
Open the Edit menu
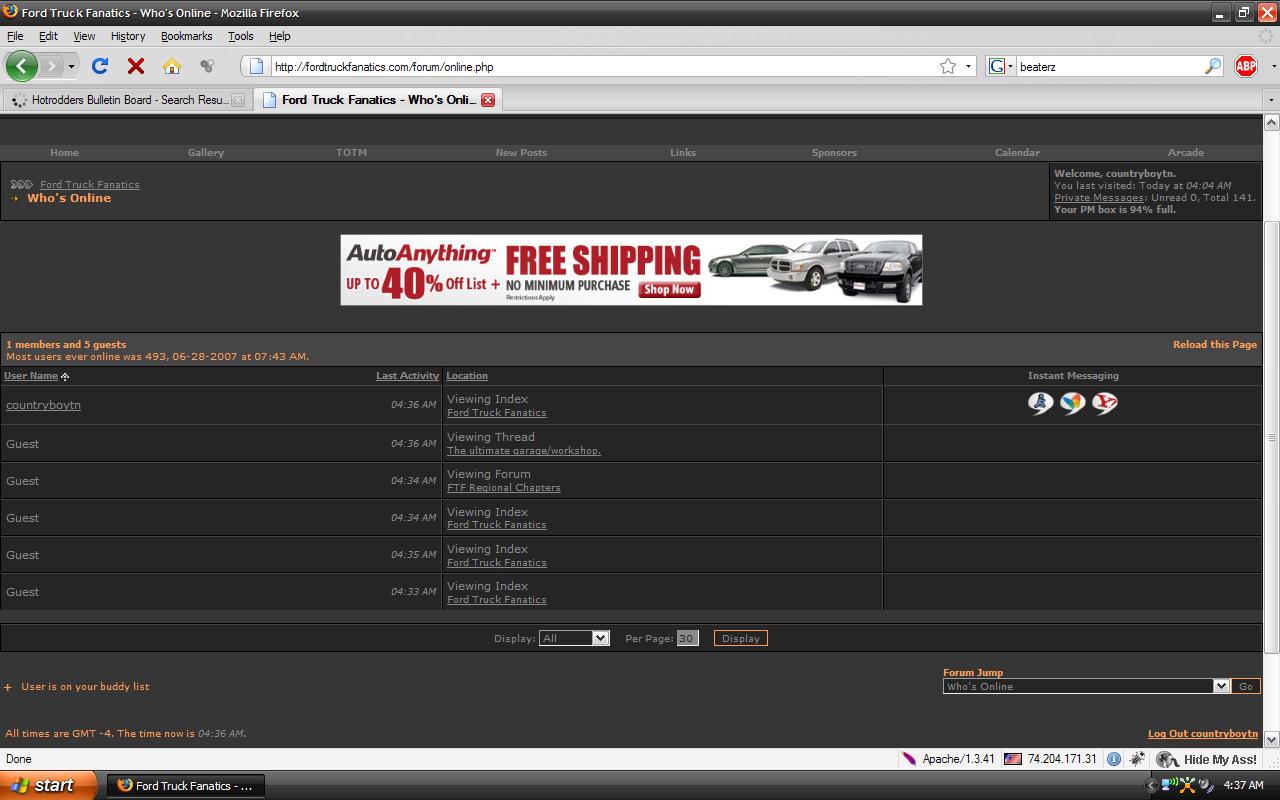pyautogui.click(x=48, y=36)
